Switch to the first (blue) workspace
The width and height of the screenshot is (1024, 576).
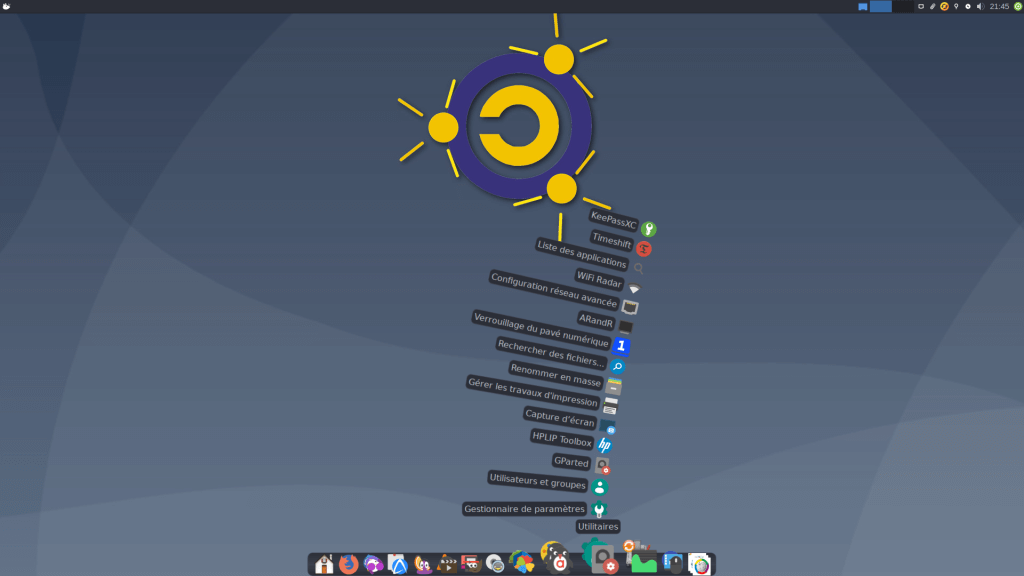click(880, 7)
